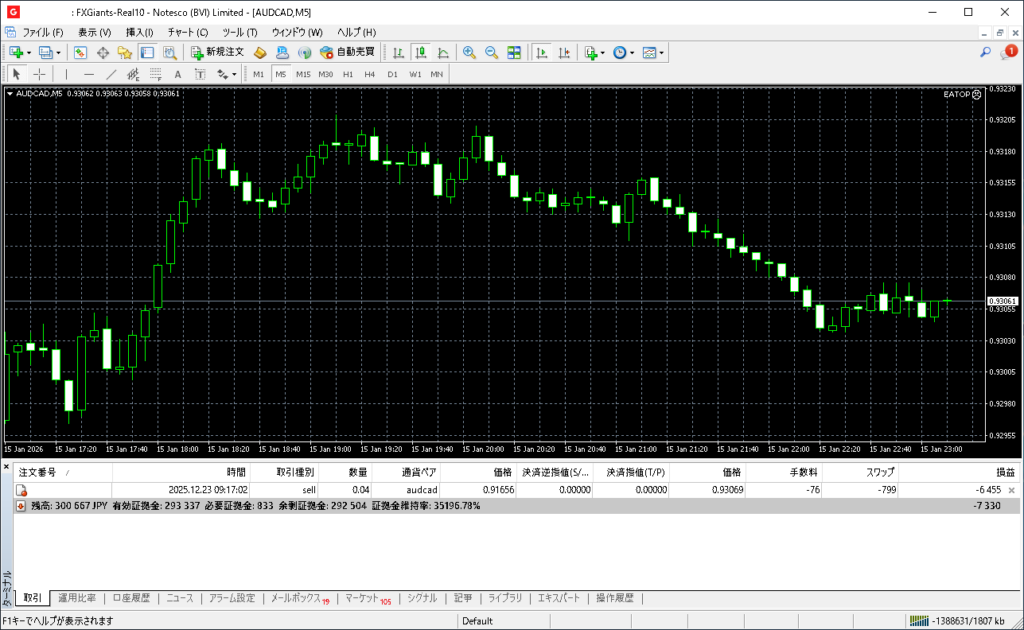Image resolution: width=1024 pixels, height=630 pixels.
Task: Click the zoom out magnifier icon
Action: 491,52
